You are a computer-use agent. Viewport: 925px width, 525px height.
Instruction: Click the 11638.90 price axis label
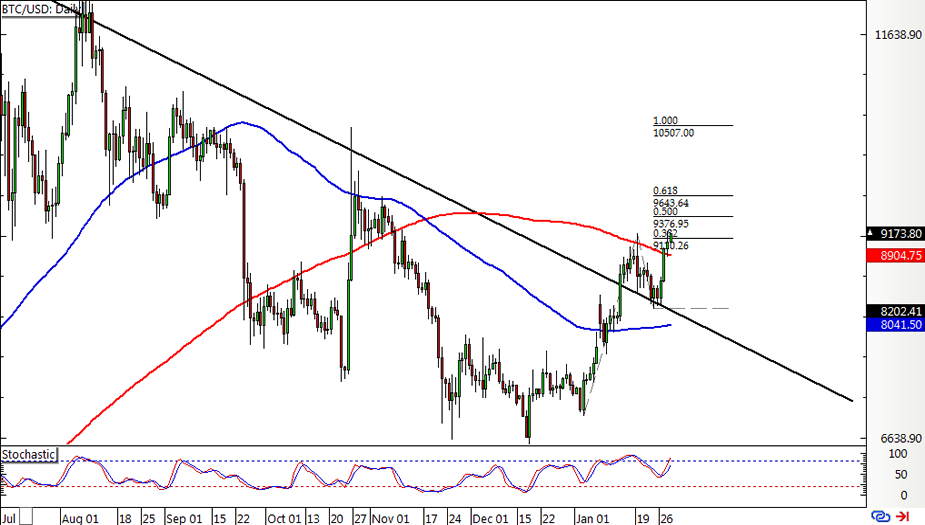tap(898, 35)
